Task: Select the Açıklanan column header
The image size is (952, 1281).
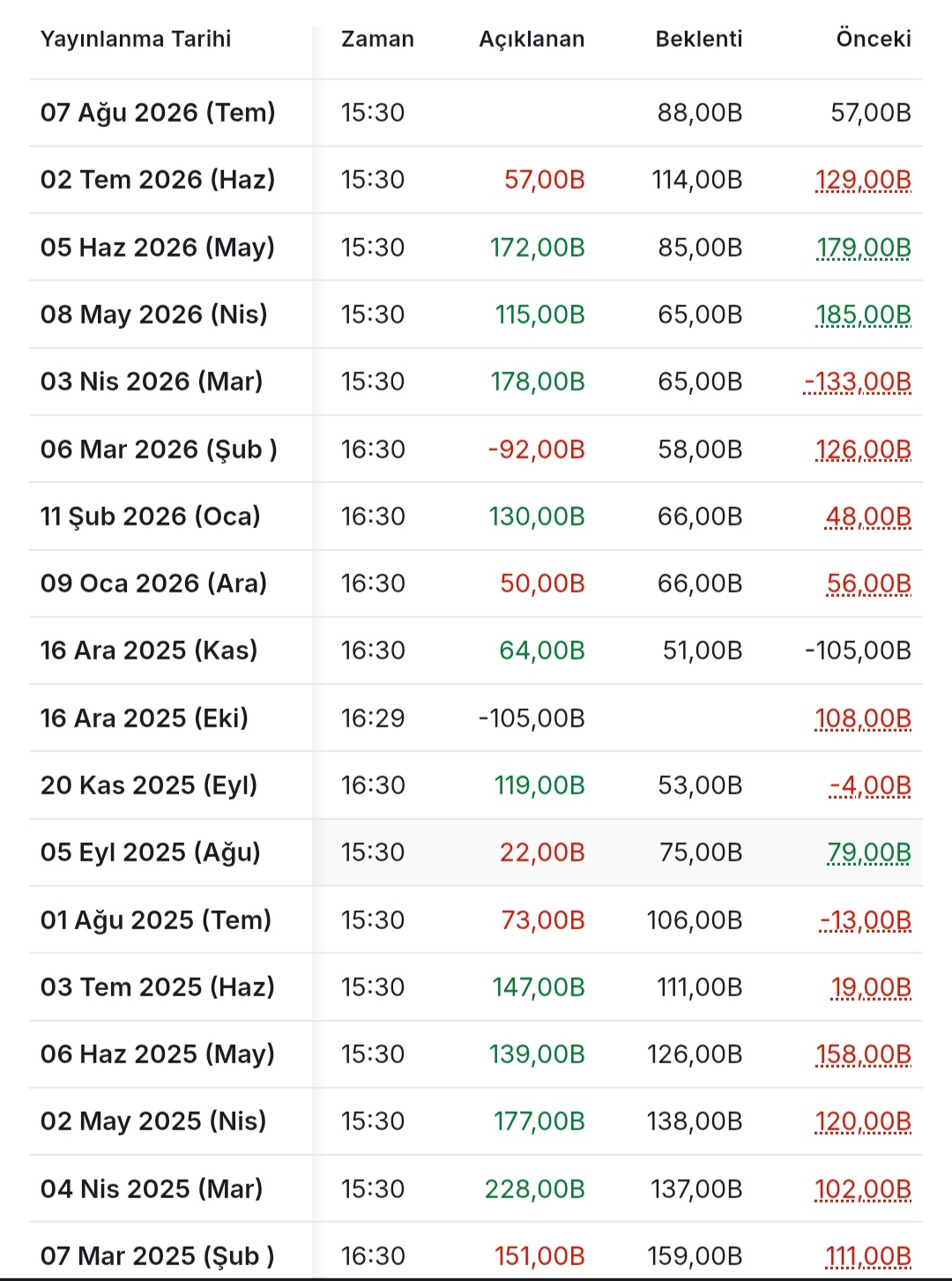Action: (x=532, y=39)
